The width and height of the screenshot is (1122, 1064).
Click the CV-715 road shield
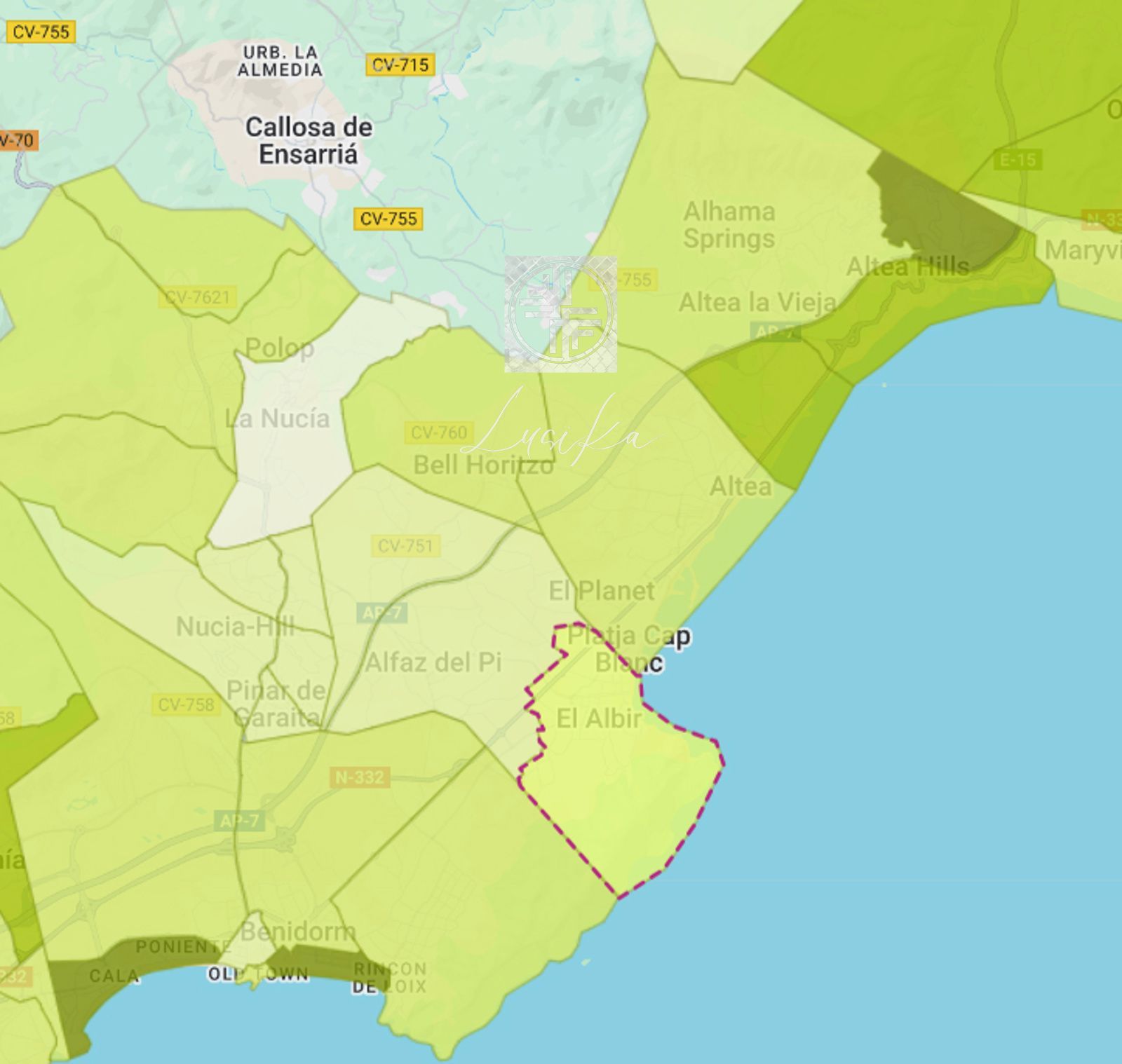click(x=400, y=65)
